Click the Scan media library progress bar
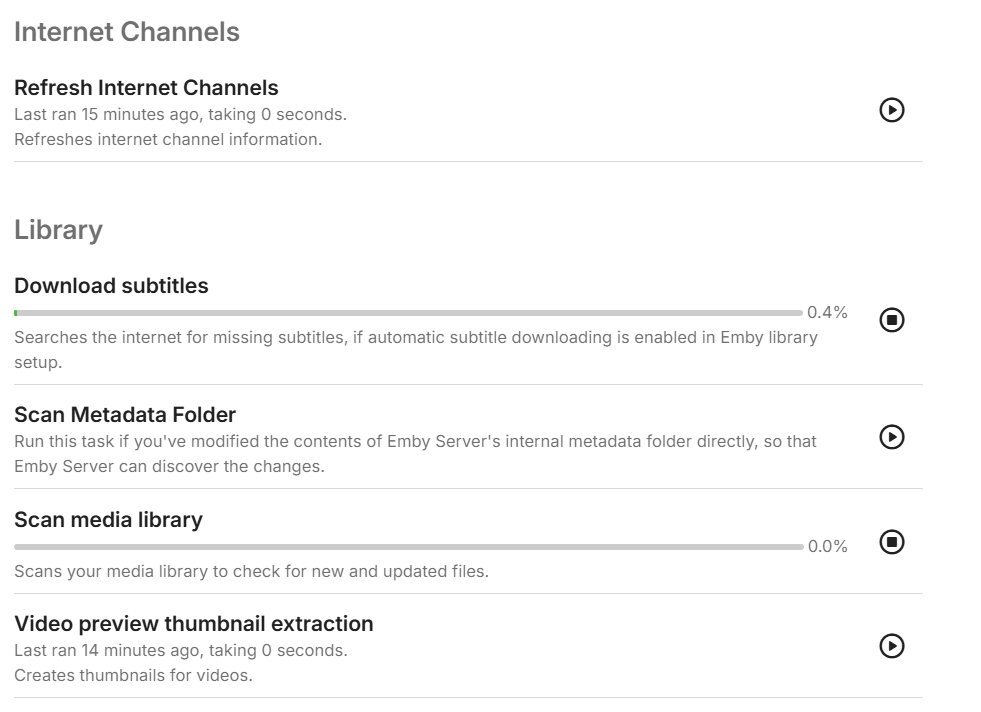Screen dimensions: 981x712 [408, 547]
